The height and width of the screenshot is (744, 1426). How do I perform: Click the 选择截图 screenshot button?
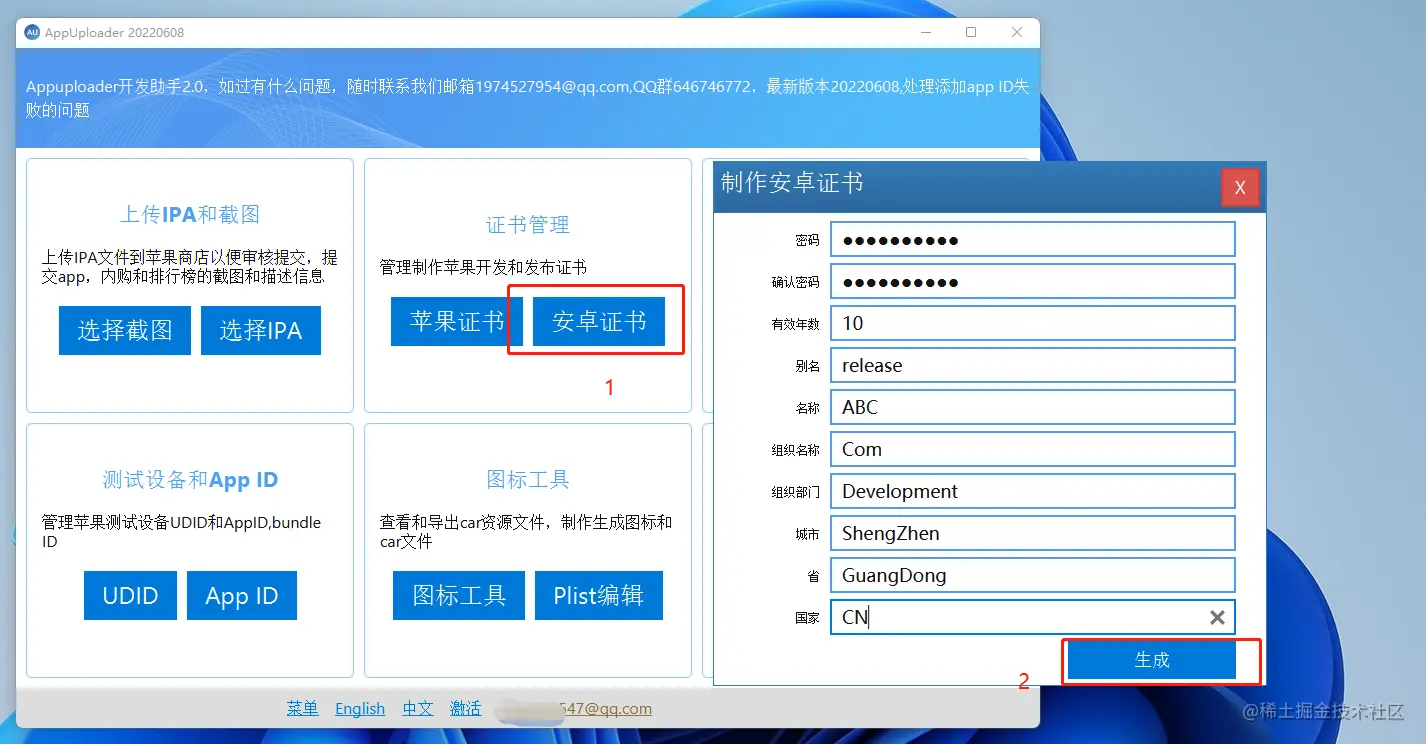pyautogui.click(x=124, y=329)
